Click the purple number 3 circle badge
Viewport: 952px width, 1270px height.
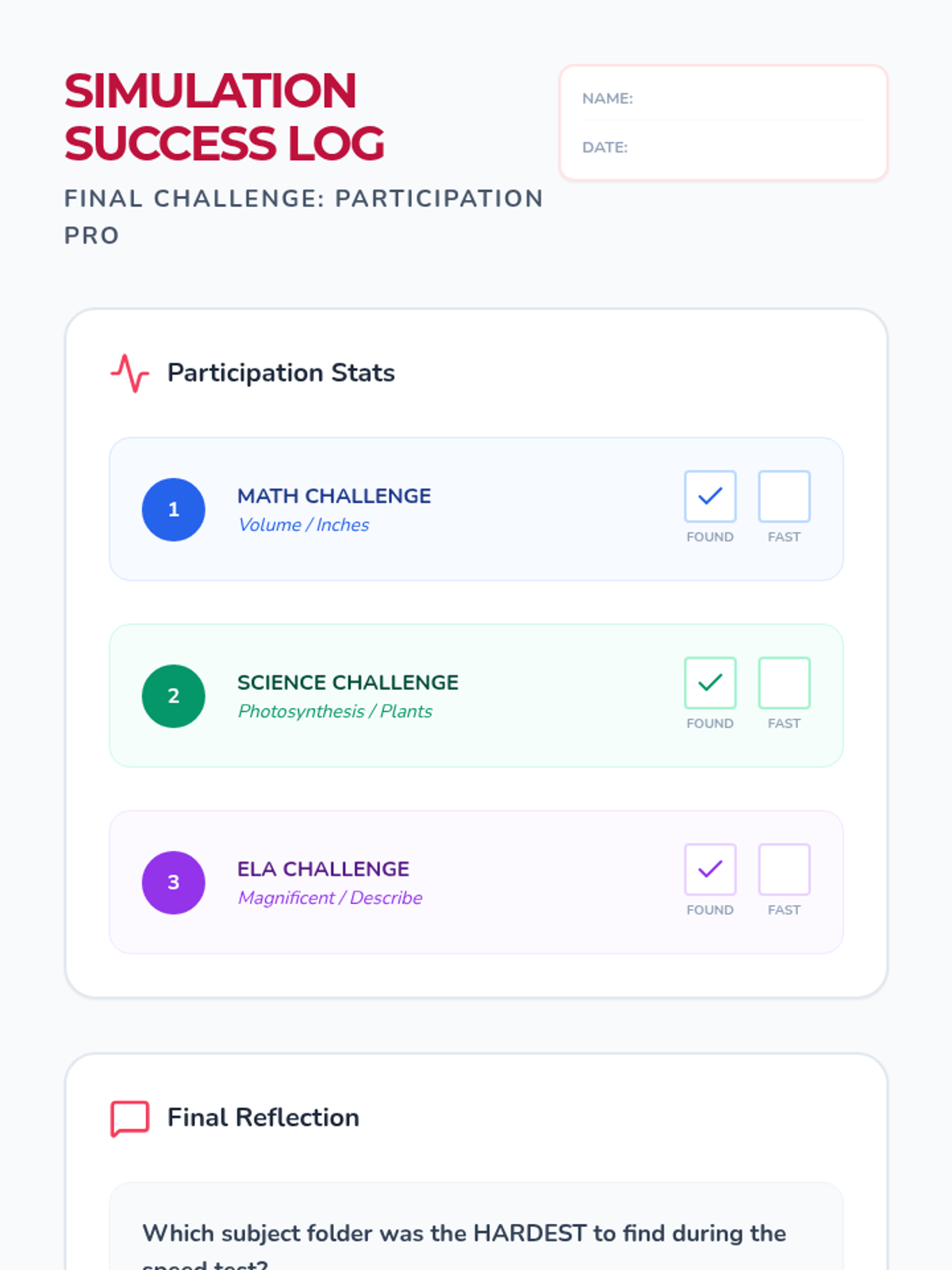pos(174,883)
